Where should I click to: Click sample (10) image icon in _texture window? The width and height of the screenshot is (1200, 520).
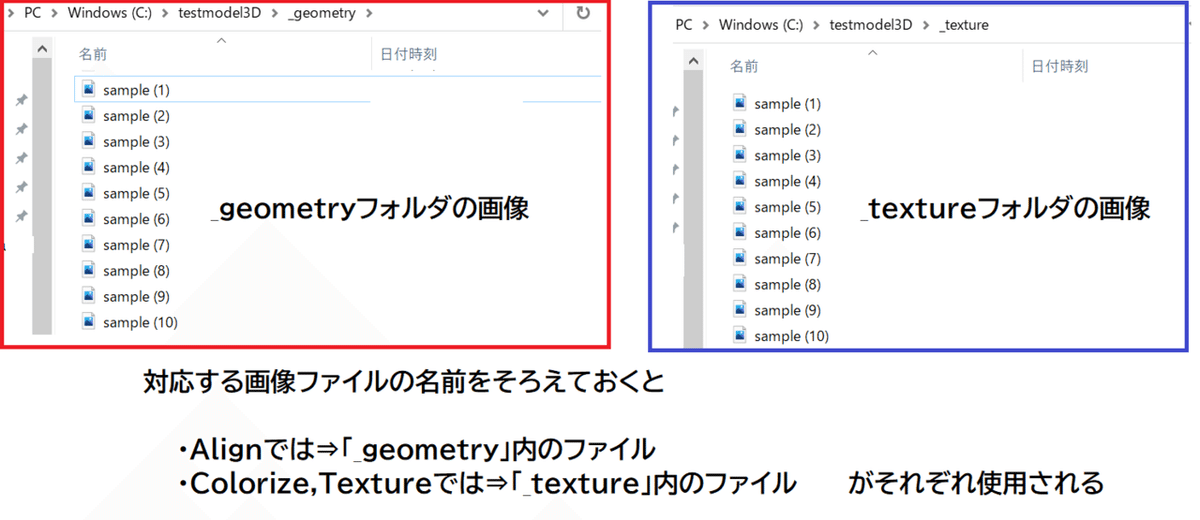pyautogui.click(x=740, y=335)
